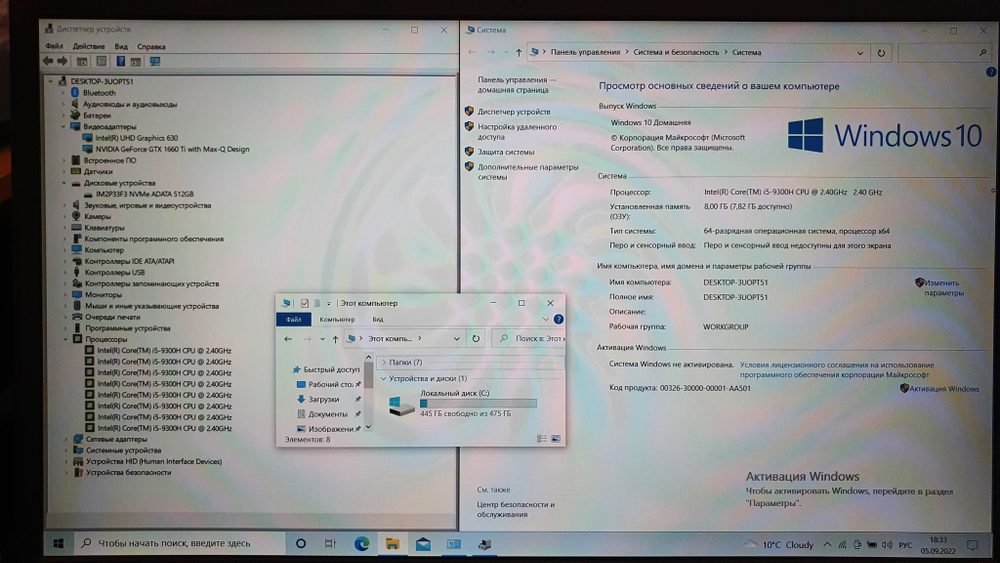Image resolution: width=1000 pixels, height=563 pixels.
Task: Collapse Устройства и диски (1) group
Action: coord(383,379)
